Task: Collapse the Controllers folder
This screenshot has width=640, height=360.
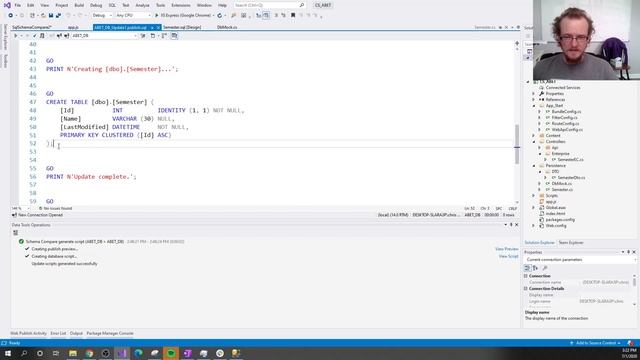Action: [x=533, y=142]
